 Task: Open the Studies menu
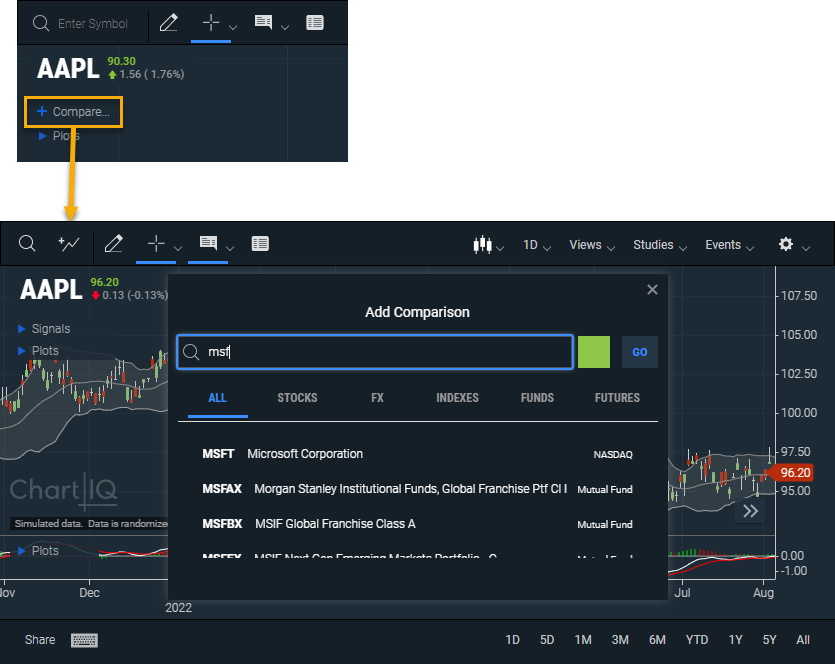point(660,245)
